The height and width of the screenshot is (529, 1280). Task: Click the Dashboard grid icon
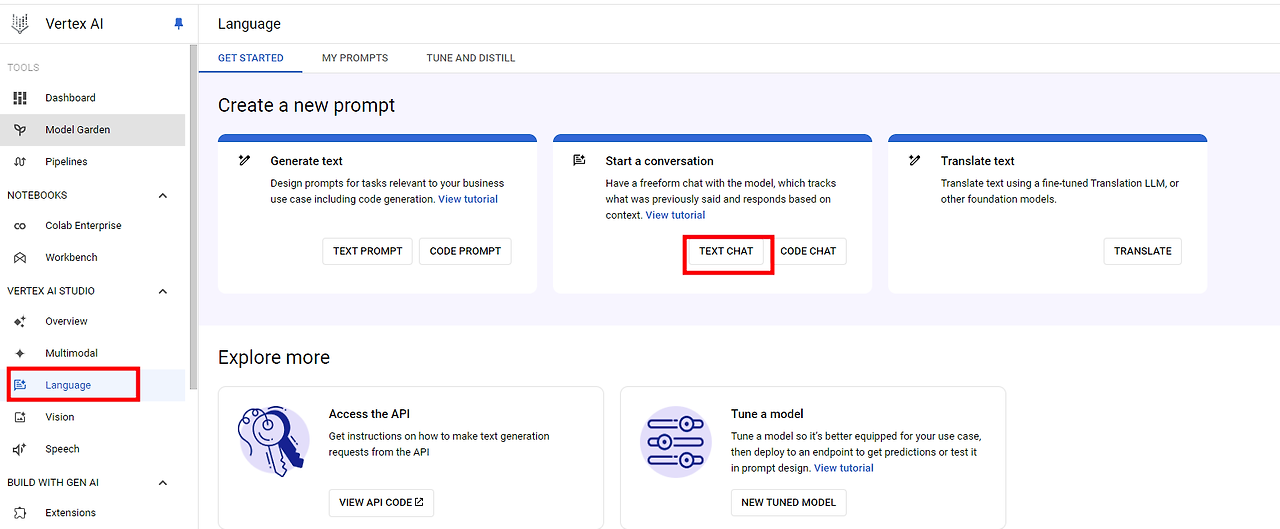20,98
